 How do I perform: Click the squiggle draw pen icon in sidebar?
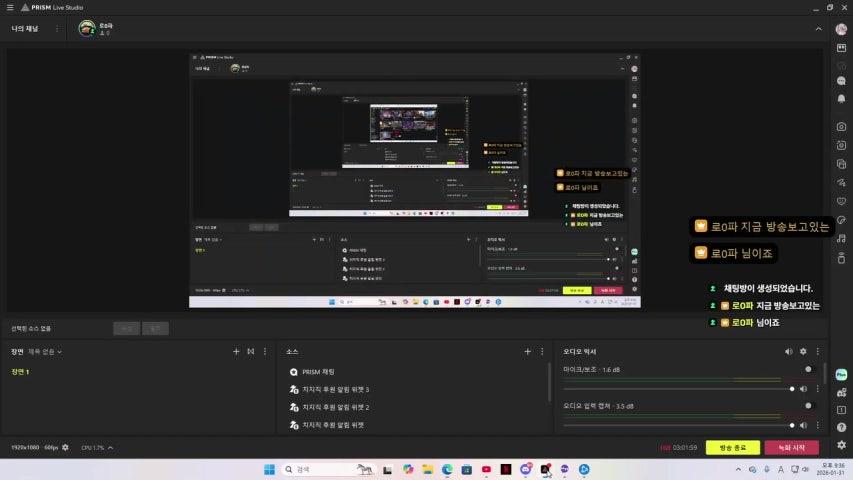841,183
